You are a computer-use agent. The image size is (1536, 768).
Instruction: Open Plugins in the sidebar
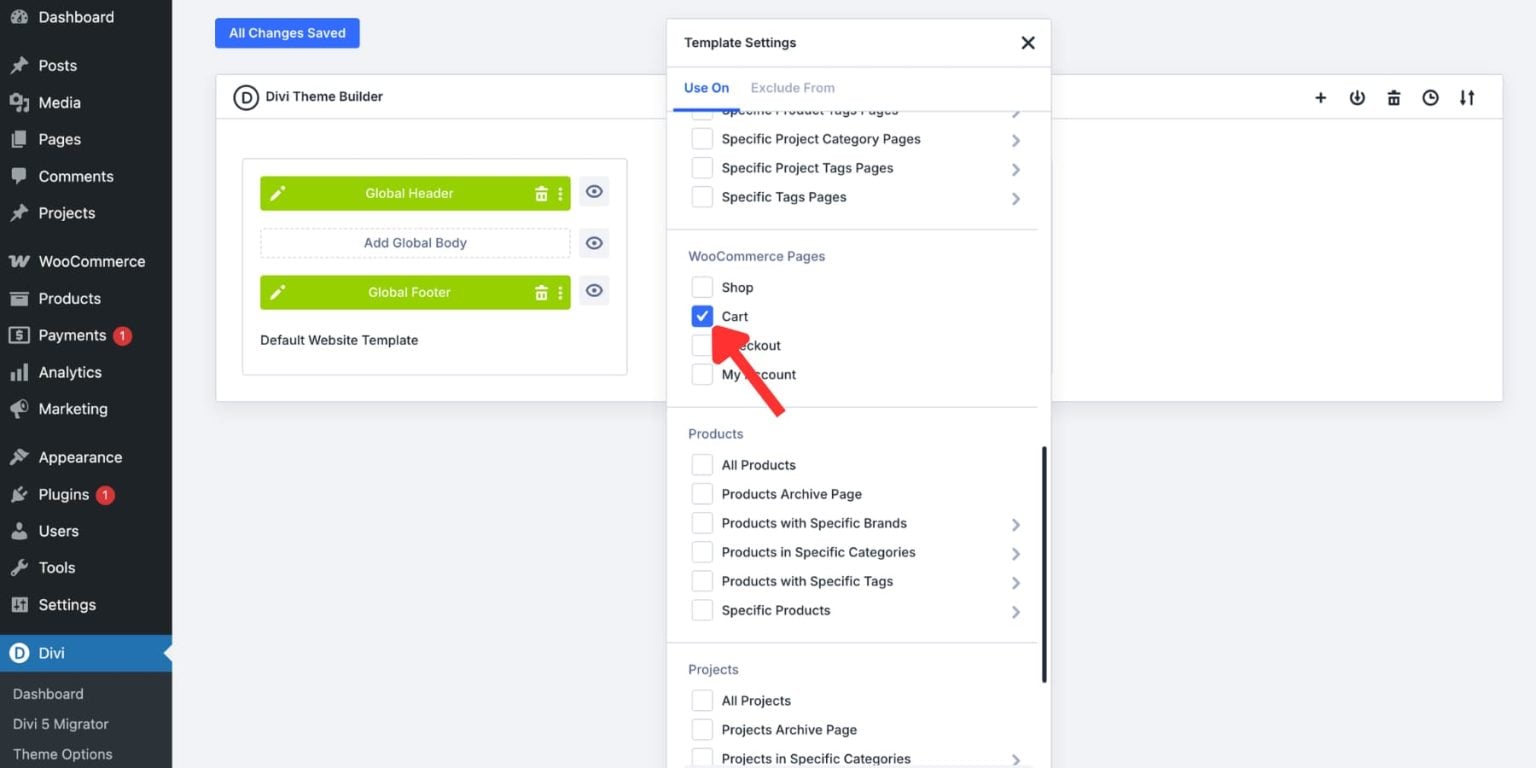(86, 494)
